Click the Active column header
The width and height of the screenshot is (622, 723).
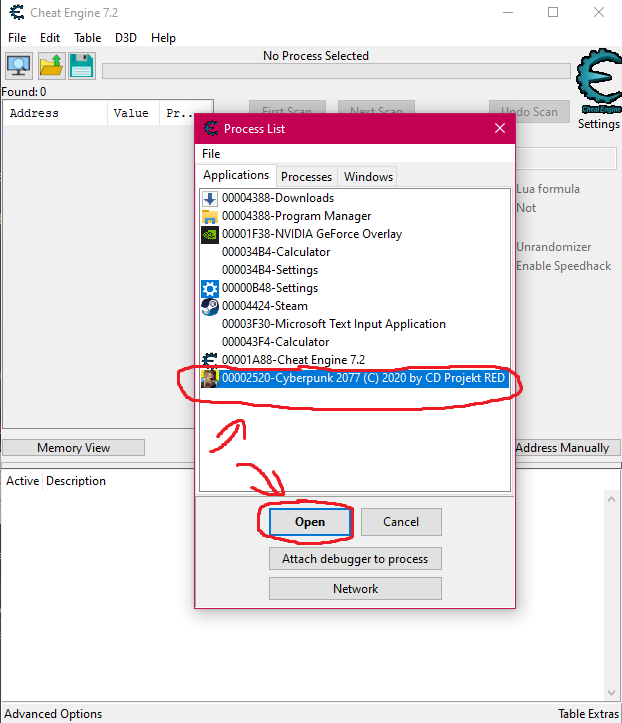[x=22, y=481]
